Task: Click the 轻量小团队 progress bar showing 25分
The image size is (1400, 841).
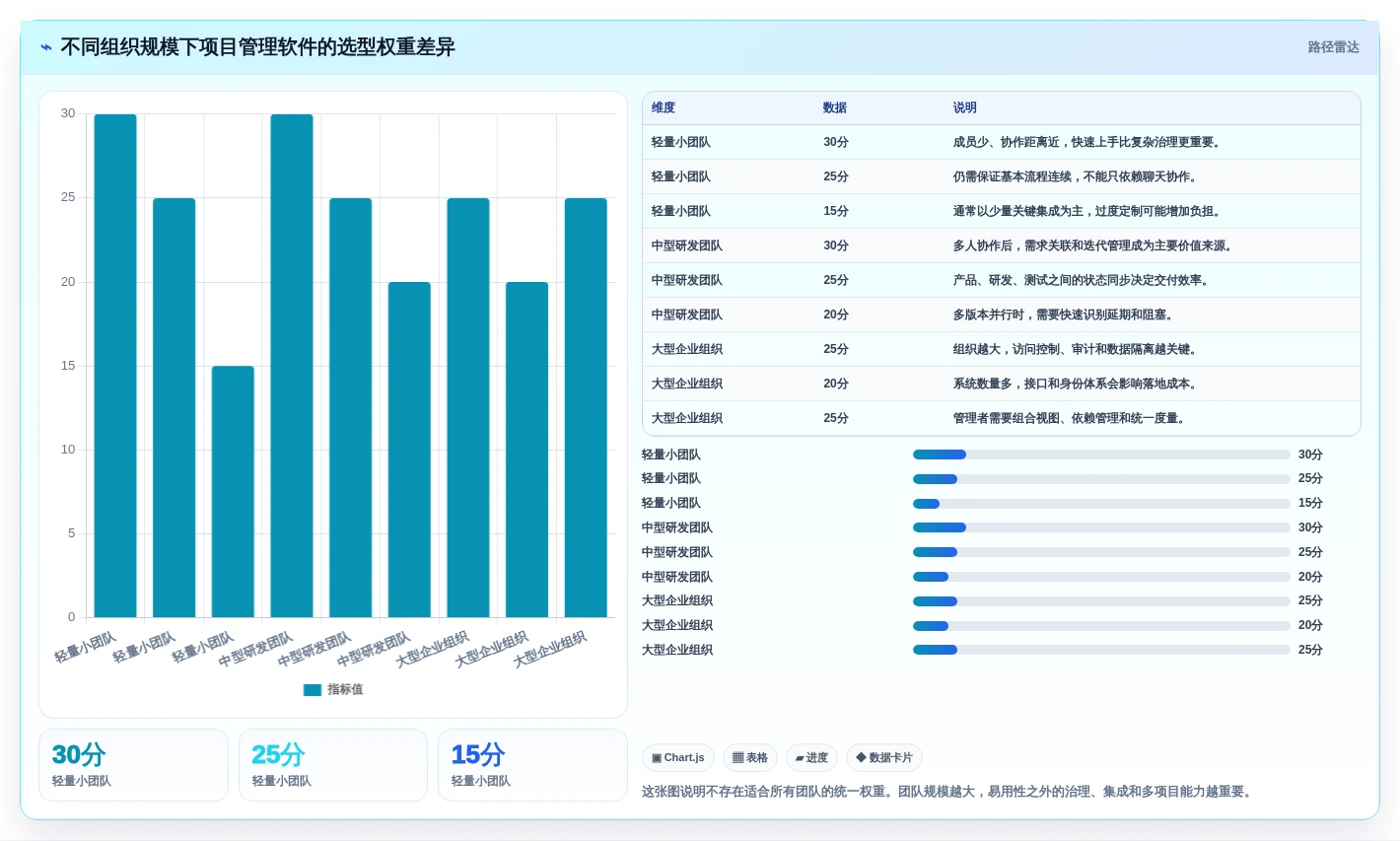Action: [1101, 479]
